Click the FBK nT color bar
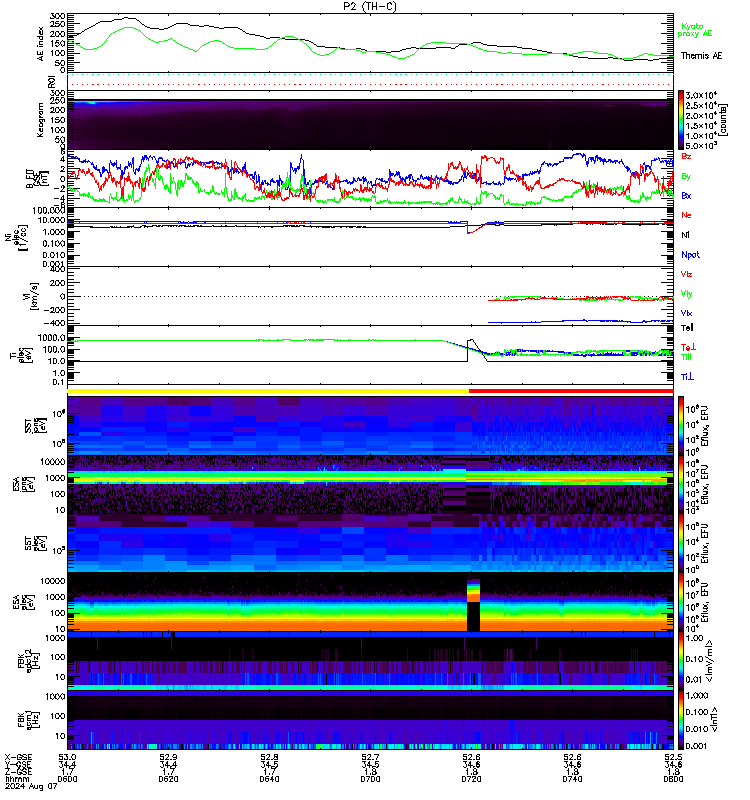Image resolution: width=750 pixels, height=800 pixels. 681,720
